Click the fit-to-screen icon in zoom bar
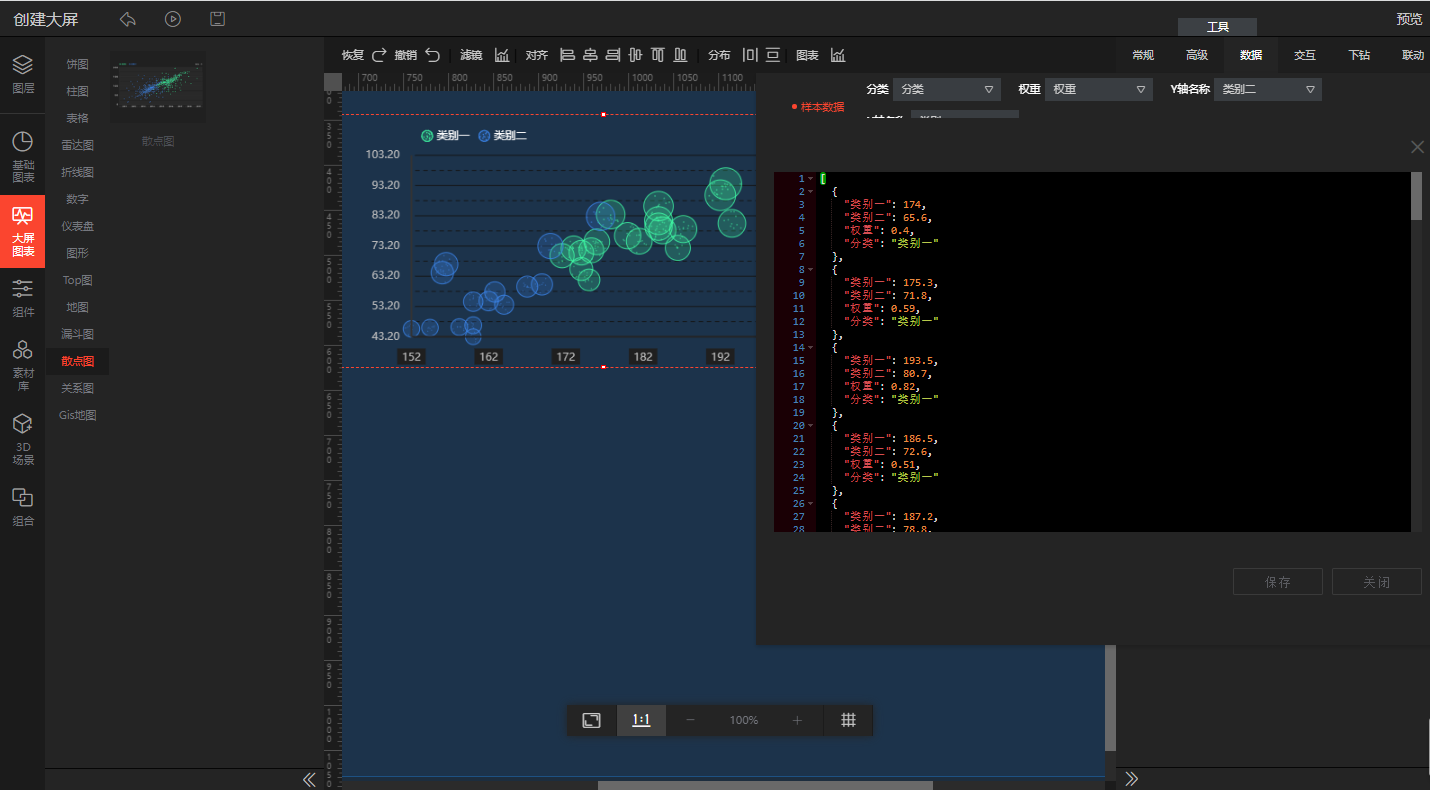Viewport: 1430px width, 790px height. point(592,720)
